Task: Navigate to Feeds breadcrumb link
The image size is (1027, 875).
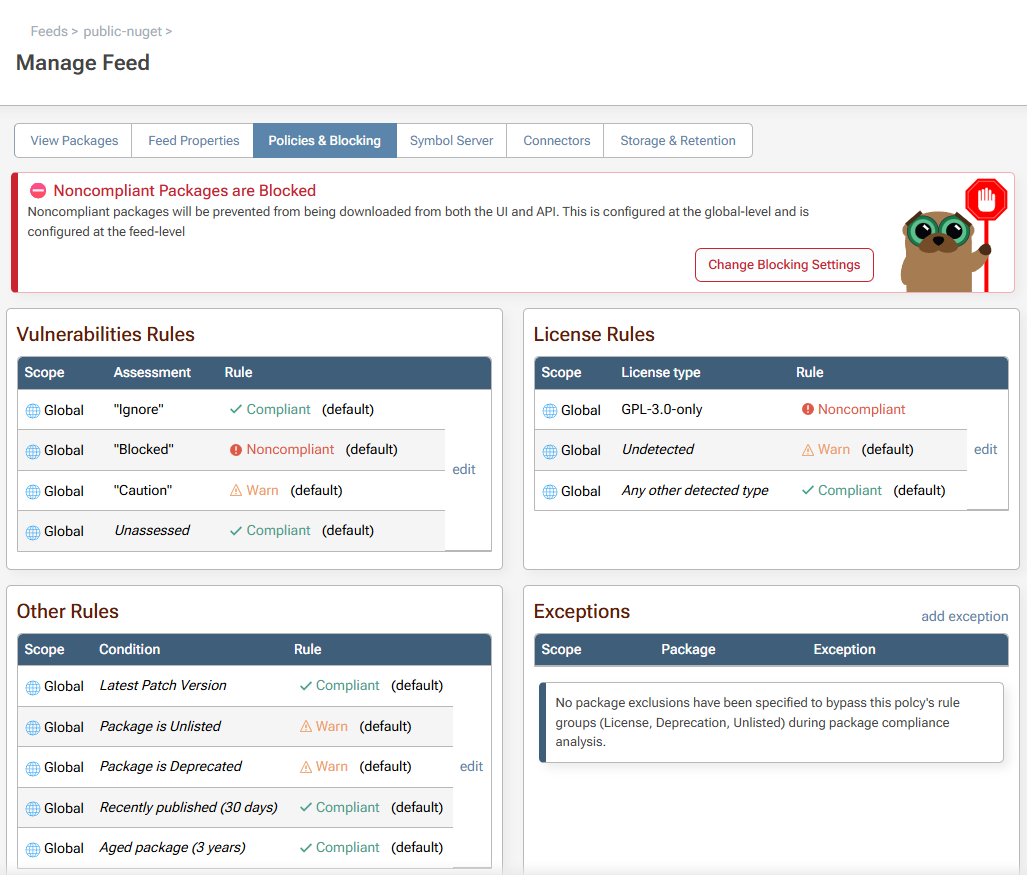Action: click(49, 32)
